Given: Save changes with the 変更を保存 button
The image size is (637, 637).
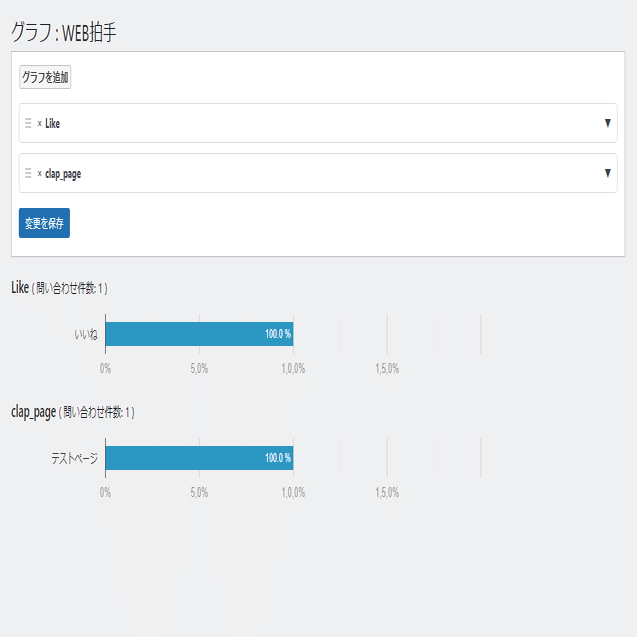Looking at the screenshot, I should (44, 223).
